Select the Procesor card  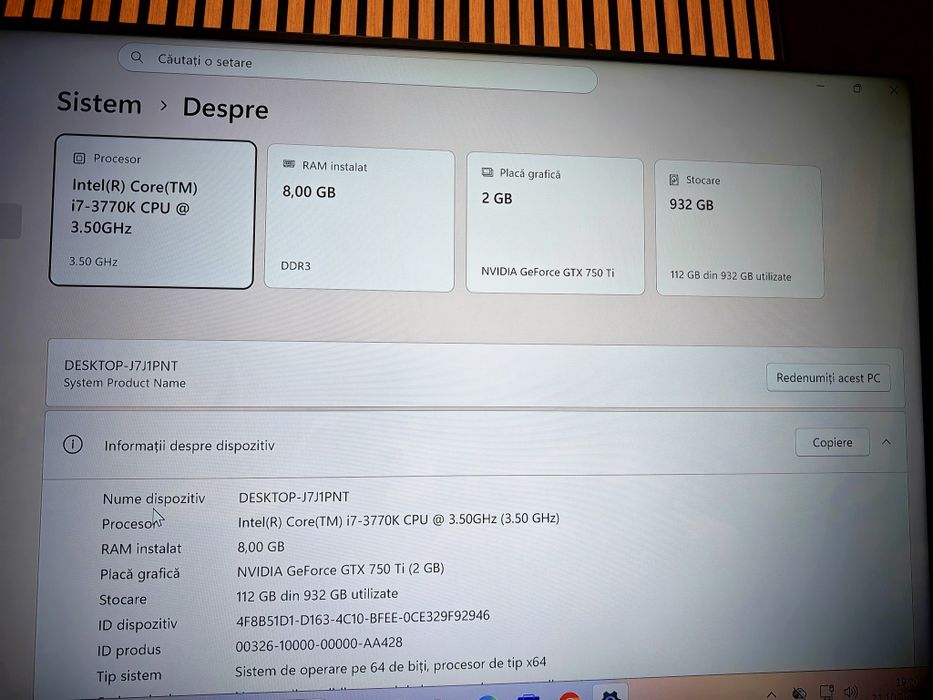152,212
